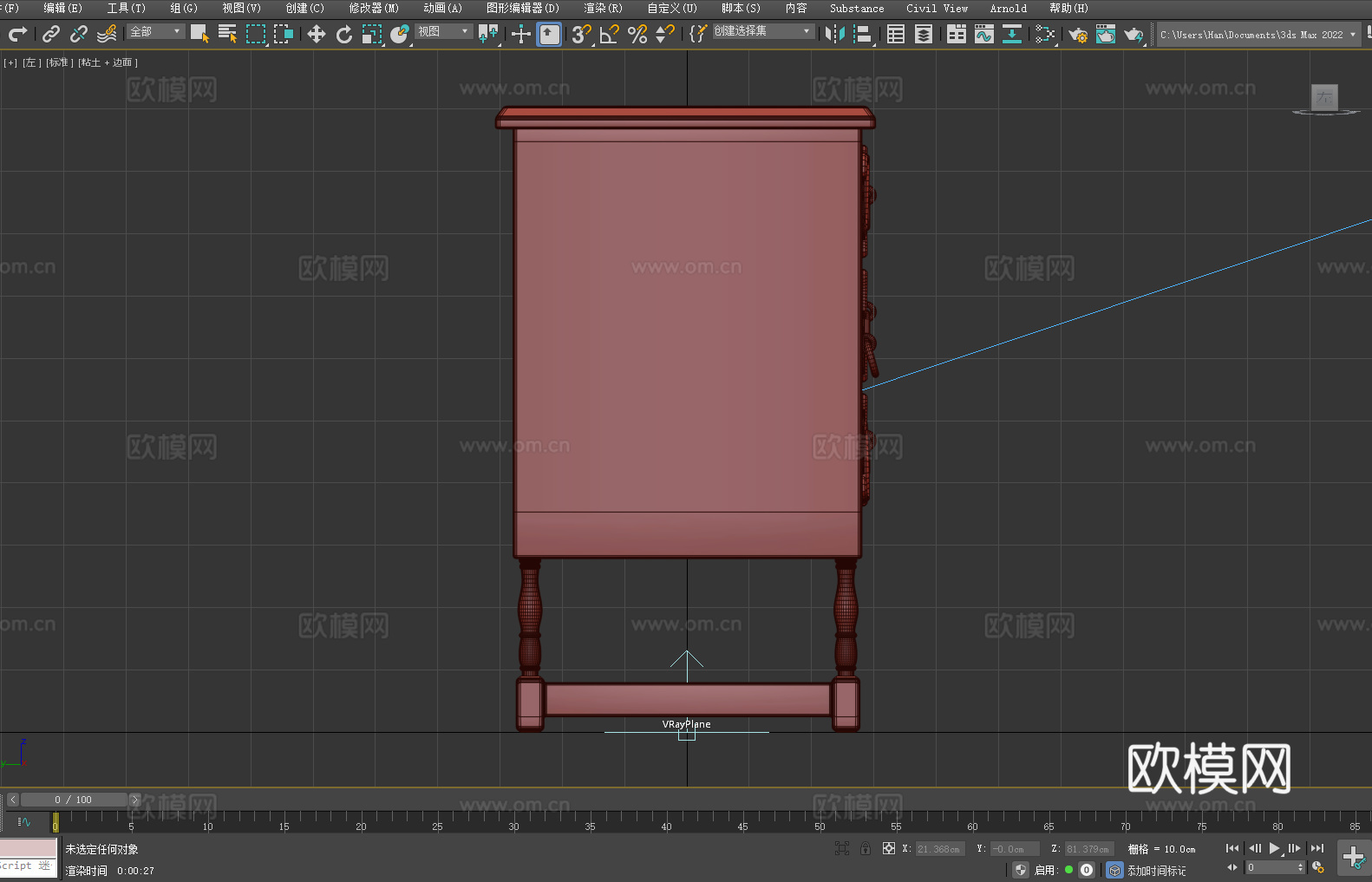The height and width of the screenshot is (882, 1372).
Task: Open Render Setup teapot-with-gear icon
Action: pos(1078,34)
